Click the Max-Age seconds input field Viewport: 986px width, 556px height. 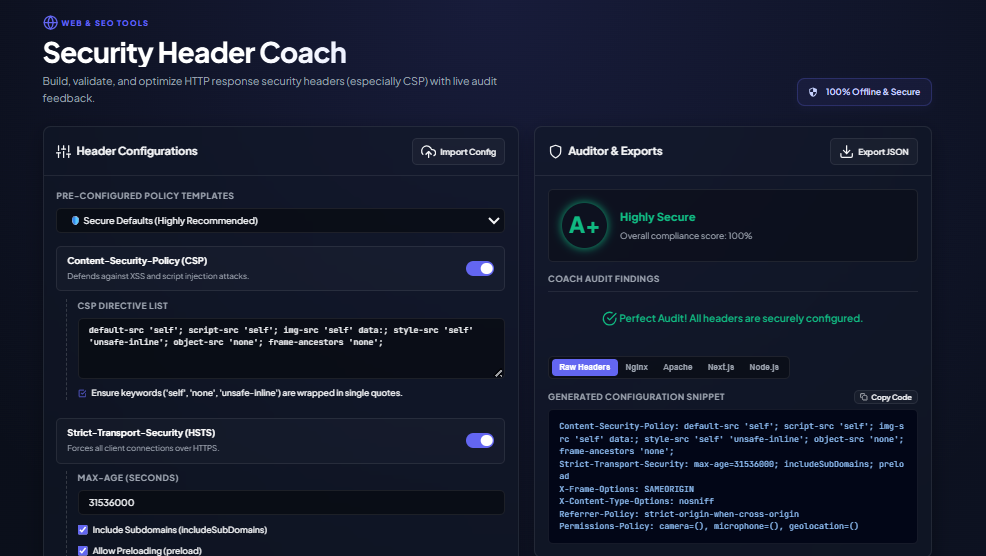(x=291, y=503)
